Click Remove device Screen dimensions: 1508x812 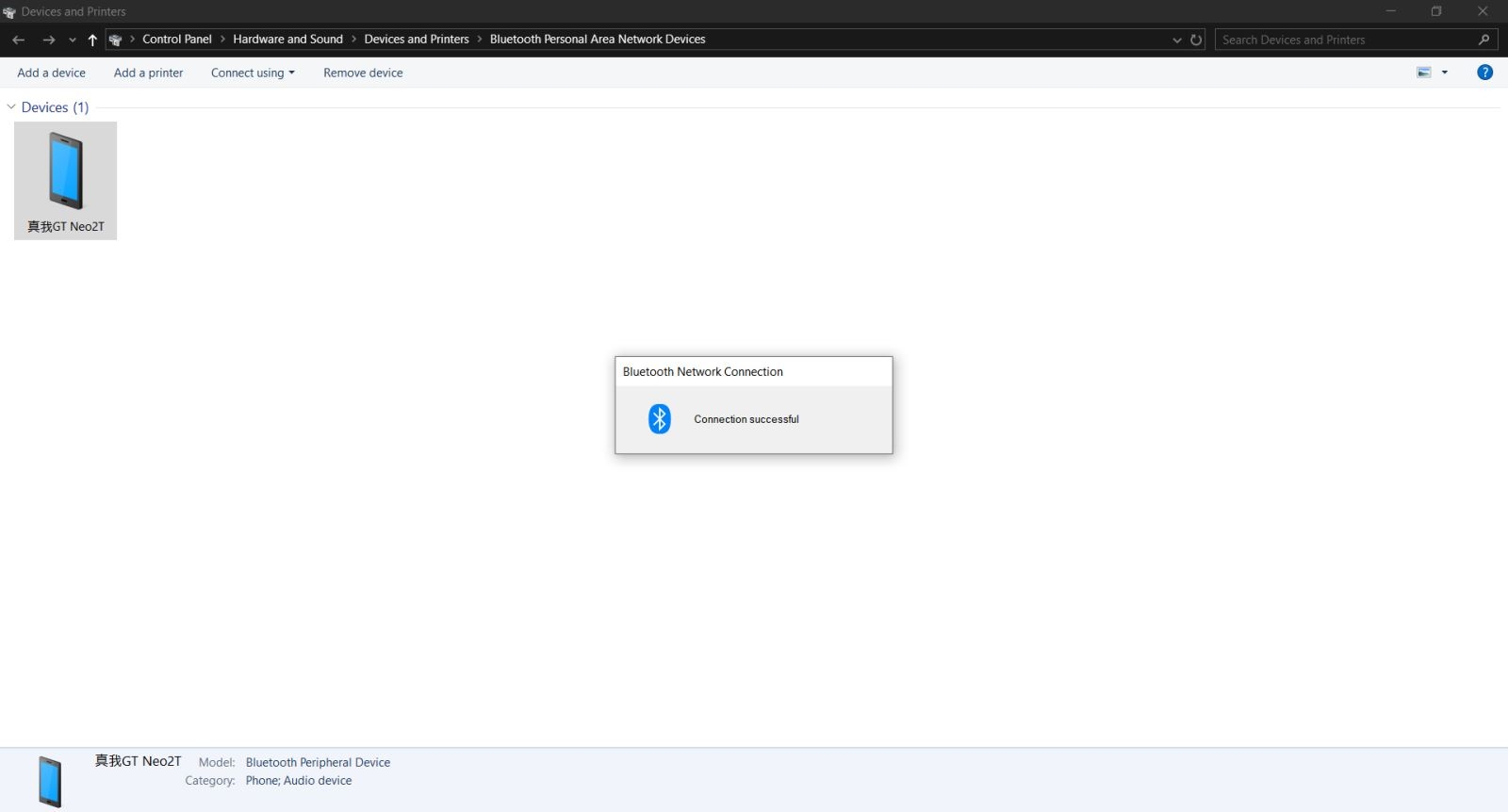[x=363, y=73]
